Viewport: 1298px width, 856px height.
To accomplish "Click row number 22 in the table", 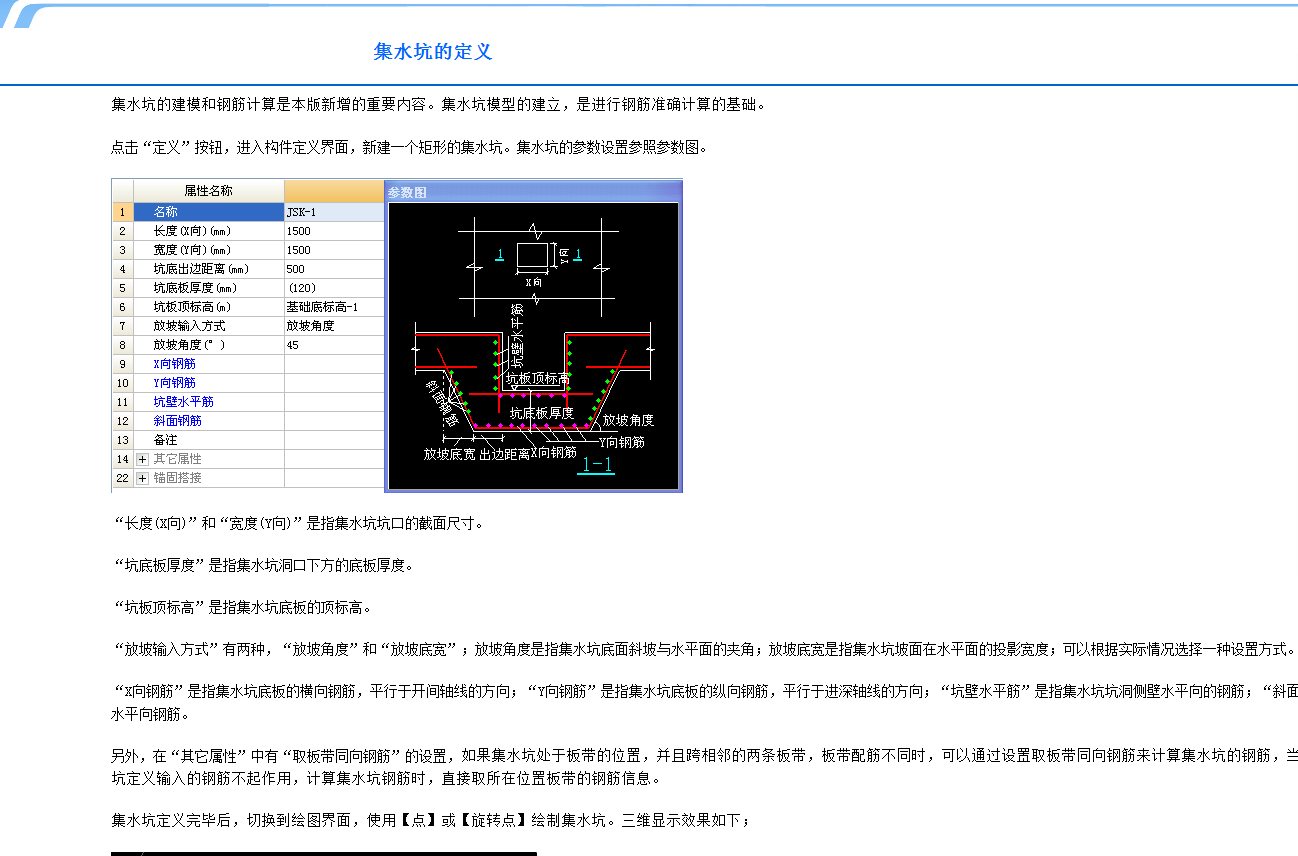I will tap(122, 478).
